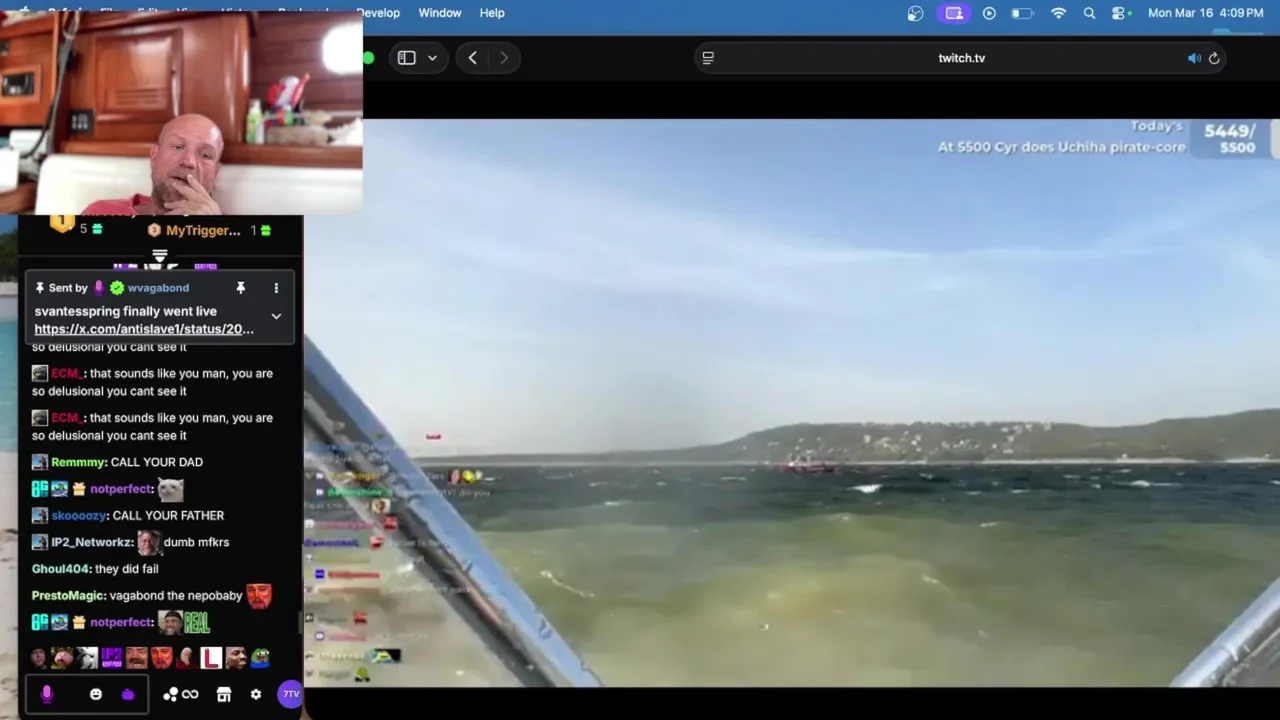
Task: Toggle the Safari sidebar button
Action: 406,58
